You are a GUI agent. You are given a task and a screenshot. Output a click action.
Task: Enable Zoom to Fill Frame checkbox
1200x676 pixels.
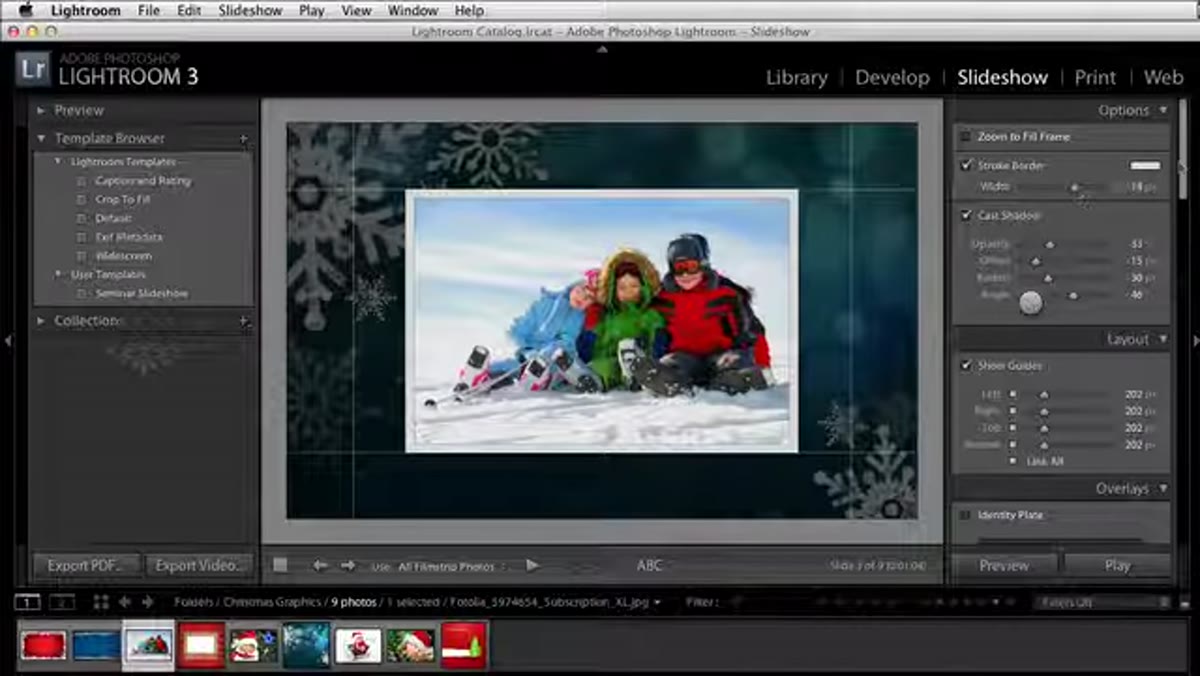coord(965,136)
